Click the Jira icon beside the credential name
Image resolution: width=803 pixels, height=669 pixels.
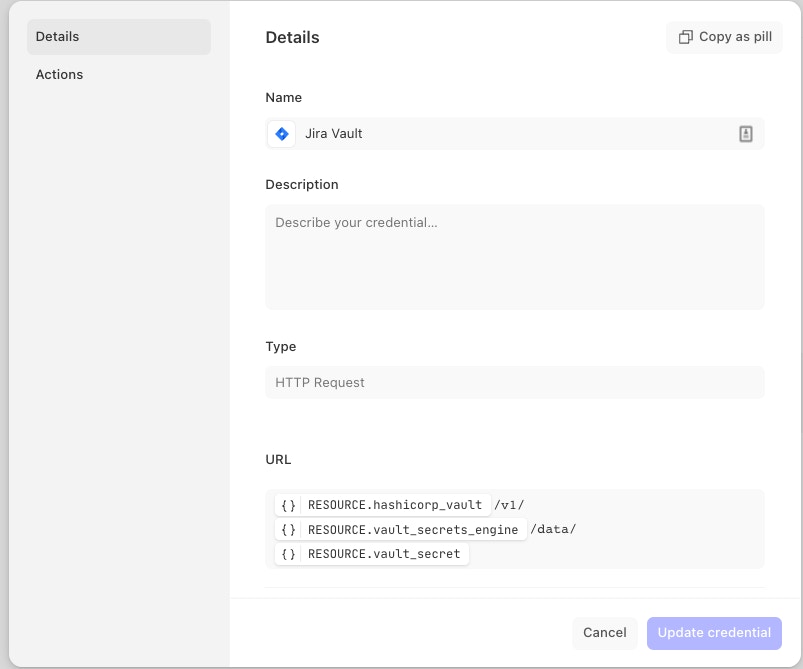(x=282, y=134)
